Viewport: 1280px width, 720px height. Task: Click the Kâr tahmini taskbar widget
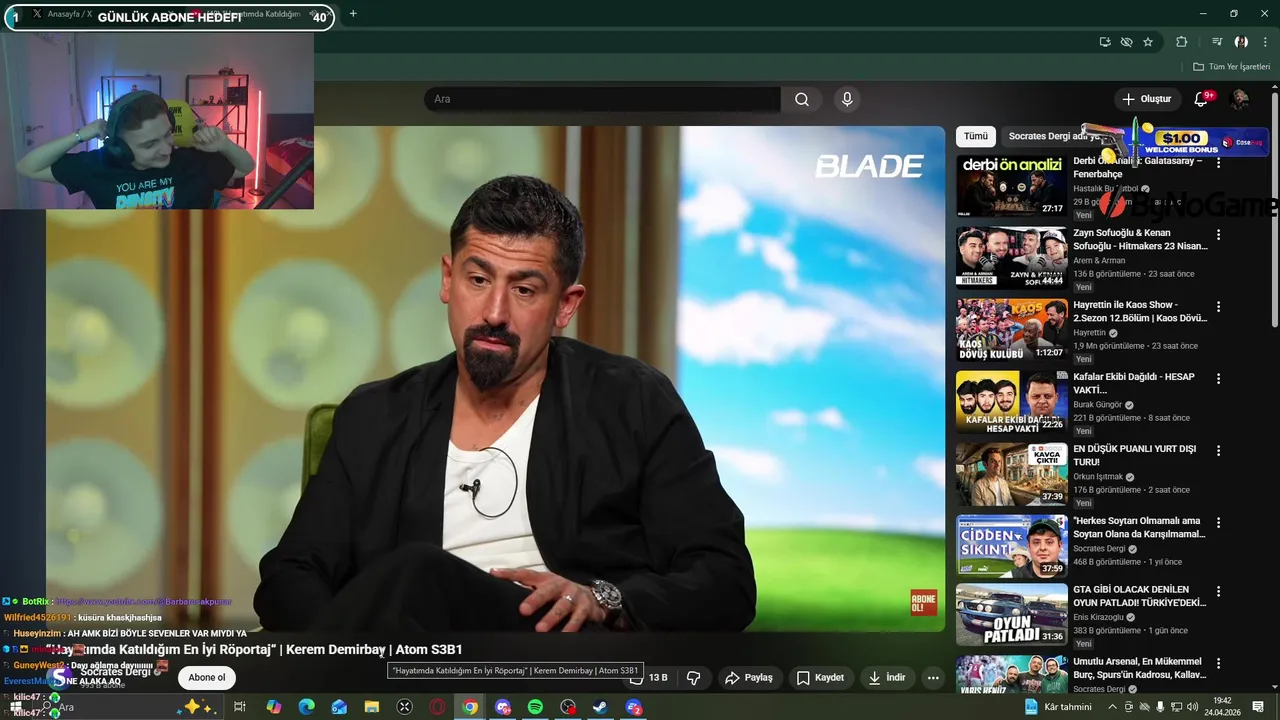click(x=1058, y=707)
